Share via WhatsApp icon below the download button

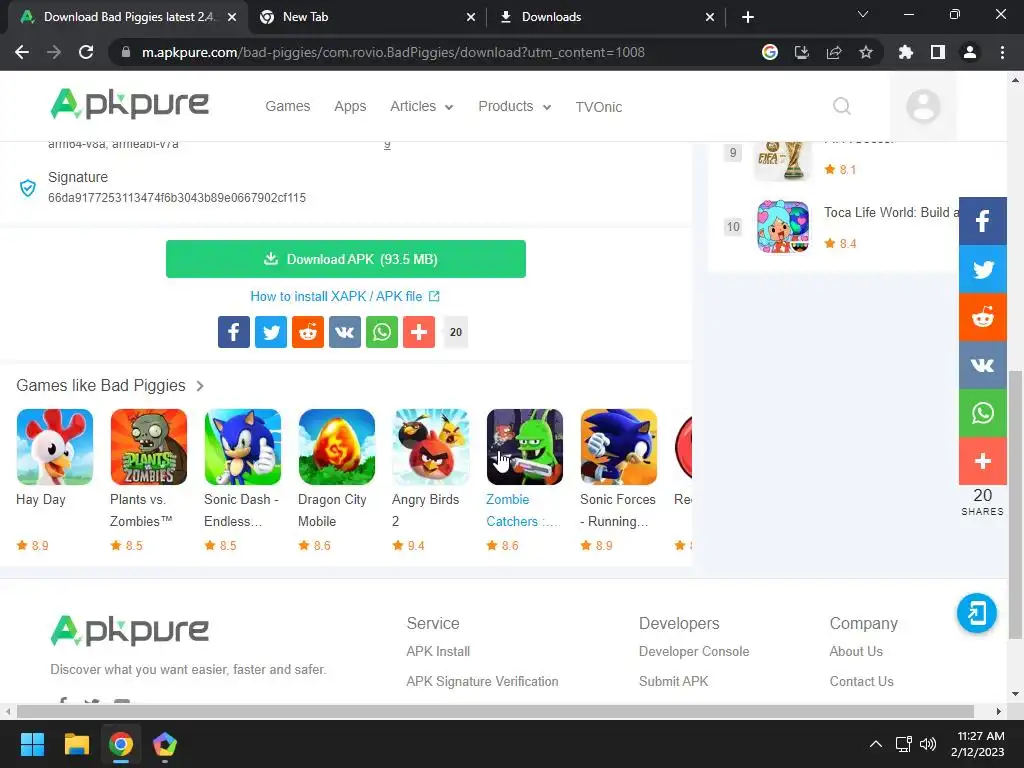click(x=382, y=332)
